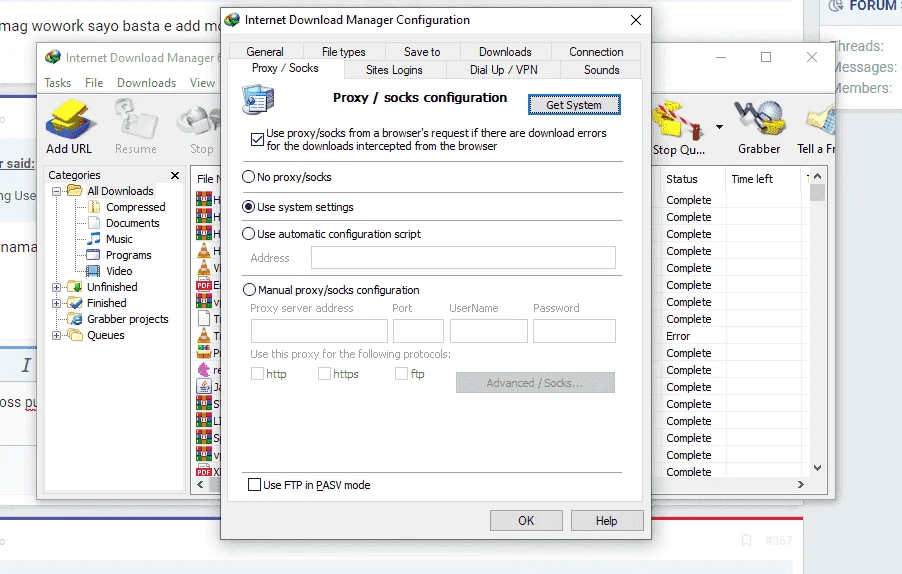This screenshot has height=574, width=902.
Task: Click the Status column header
Action: [692, 179]
